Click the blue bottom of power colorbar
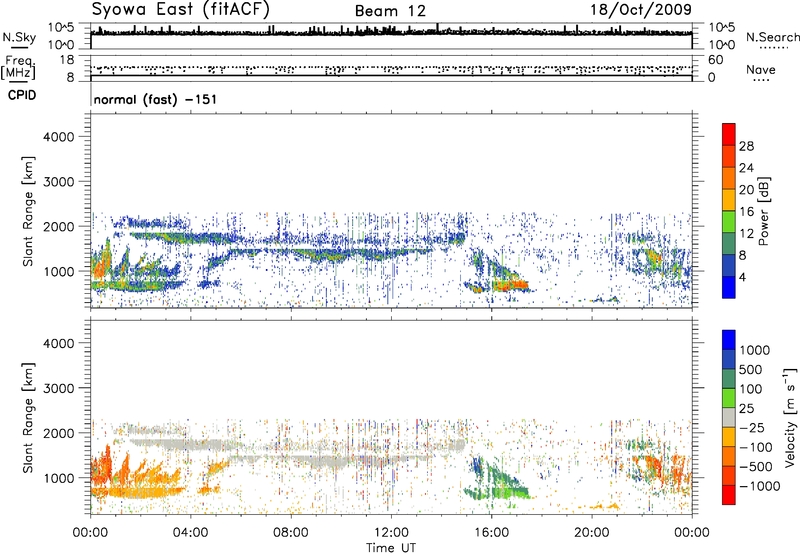 coord(729,287)
